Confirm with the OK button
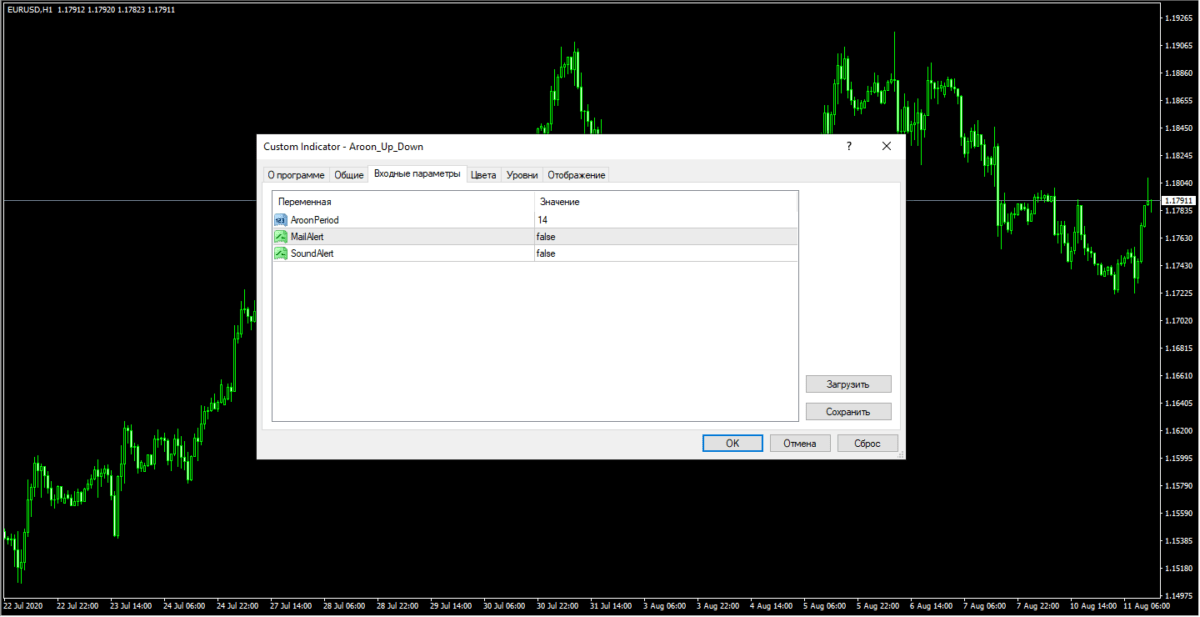This screenshot has width=1200, height=617. click(732, 443)
